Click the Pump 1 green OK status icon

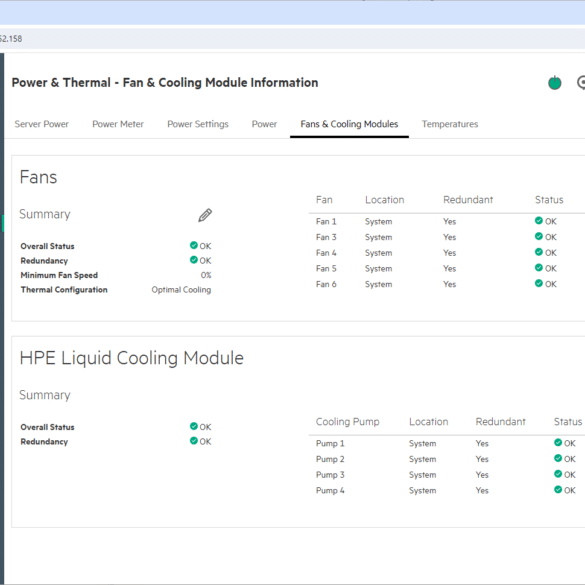pos(558,442)
